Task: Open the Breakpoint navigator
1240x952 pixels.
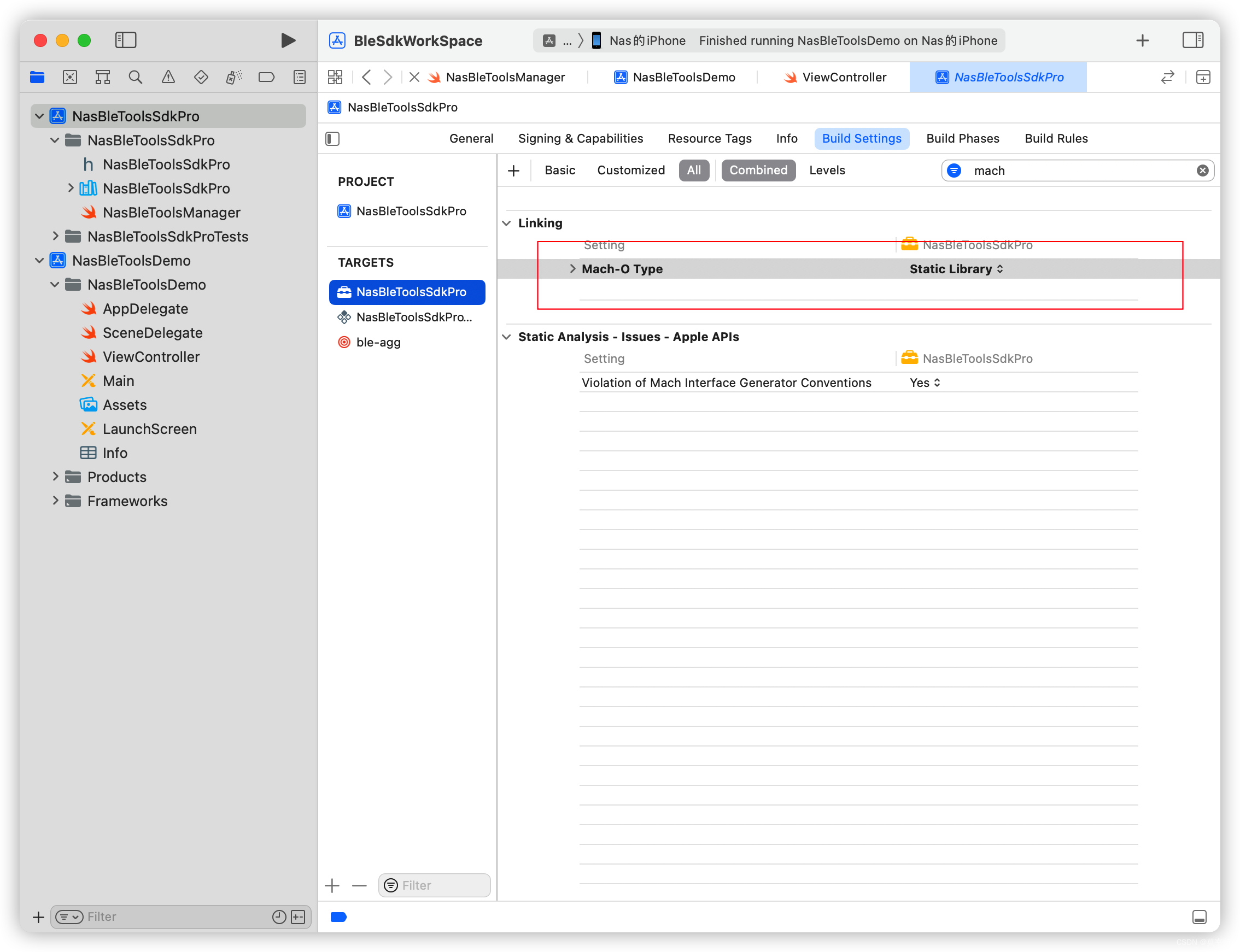Action: 266,77
